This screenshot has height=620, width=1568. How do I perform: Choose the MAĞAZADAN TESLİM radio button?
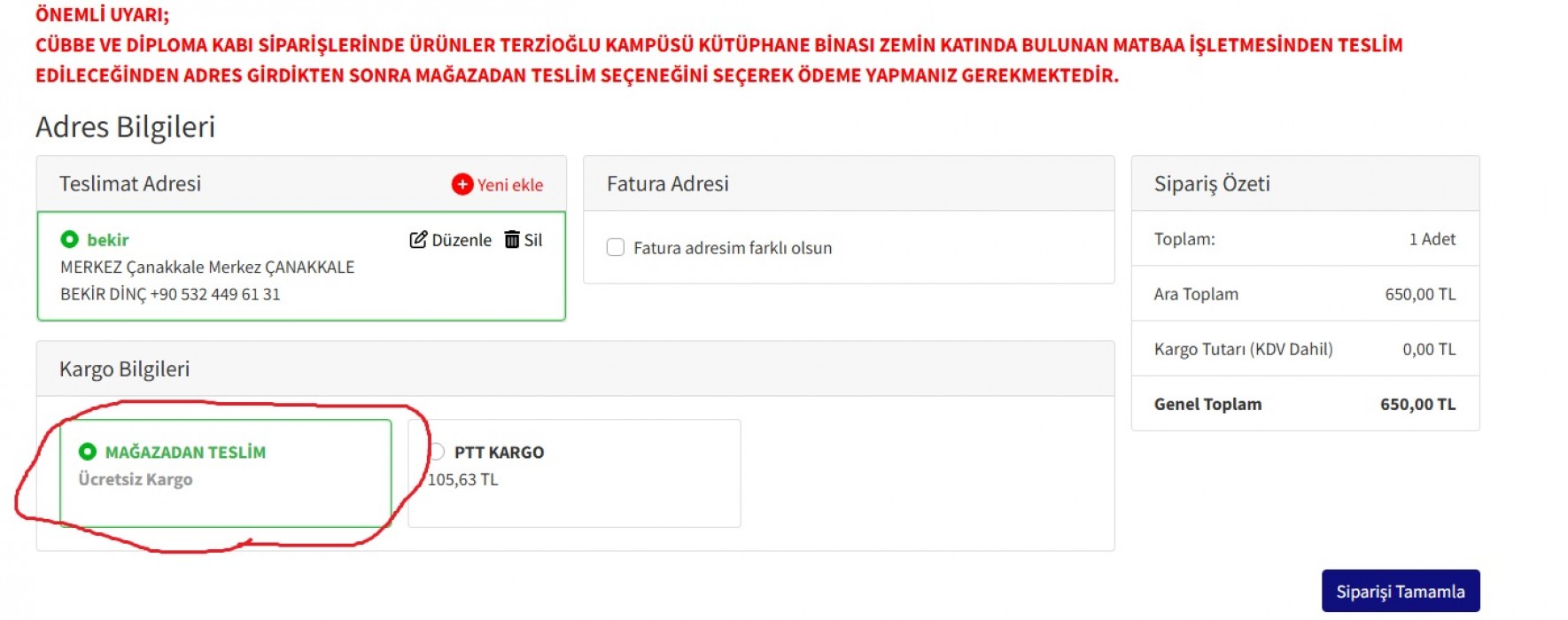pyautogui.click(x=87, y=452)
